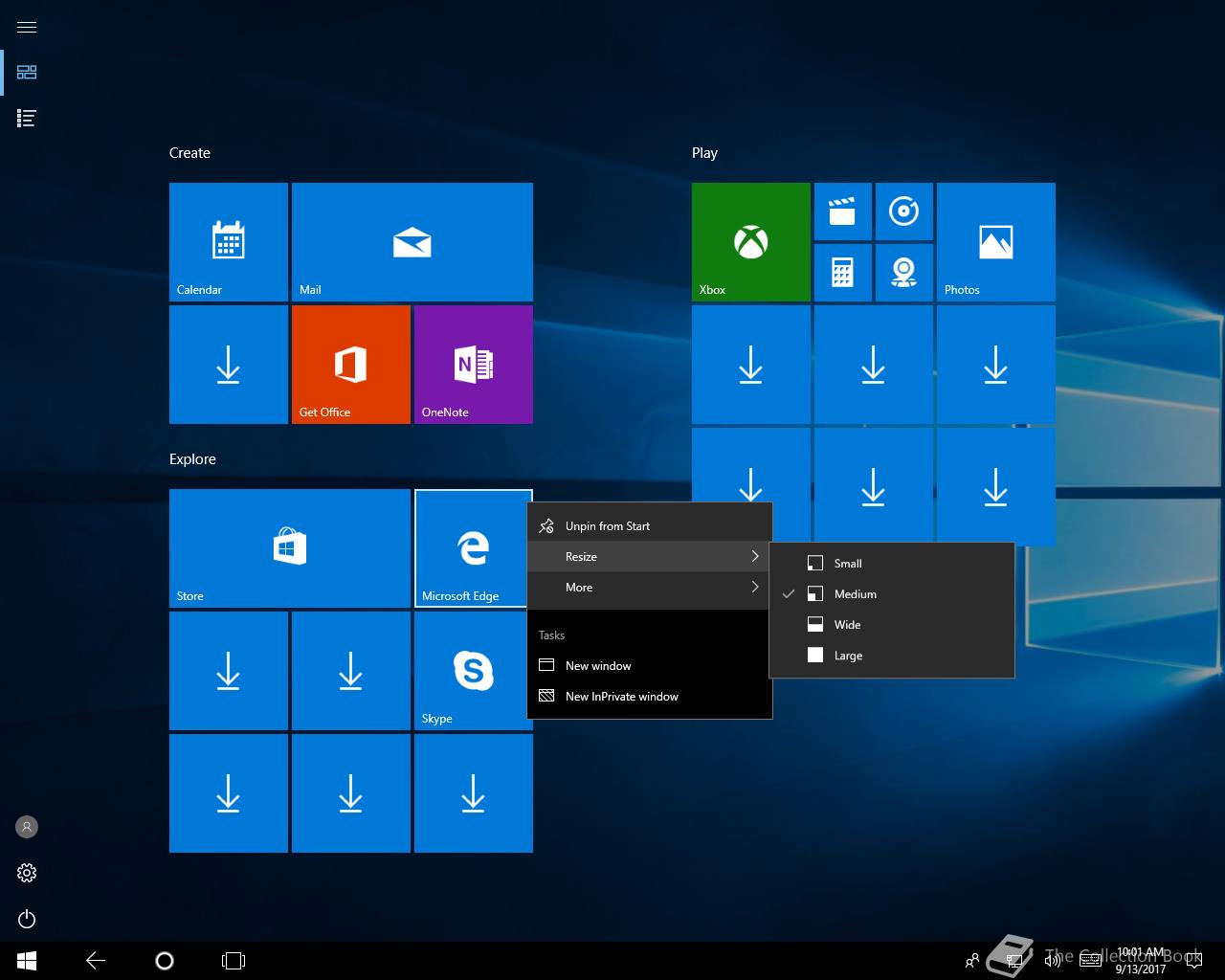Click the Windows Start button
This screenshot has width=1225, height=980.
pyautogui.click(x=27, y=961)
